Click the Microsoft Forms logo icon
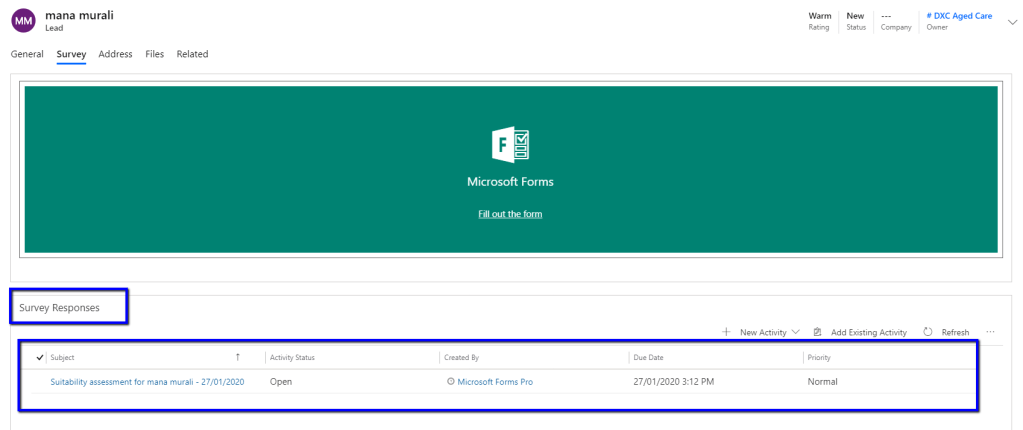Screen dimensions: 1023x430 [x=510, y=146]
